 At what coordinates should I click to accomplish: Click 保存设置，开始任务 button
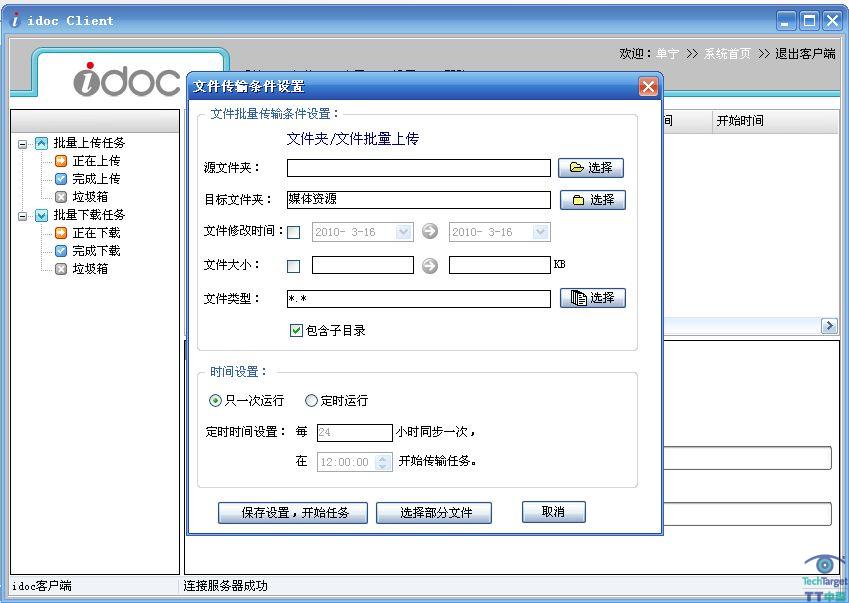tap(293, 513)
